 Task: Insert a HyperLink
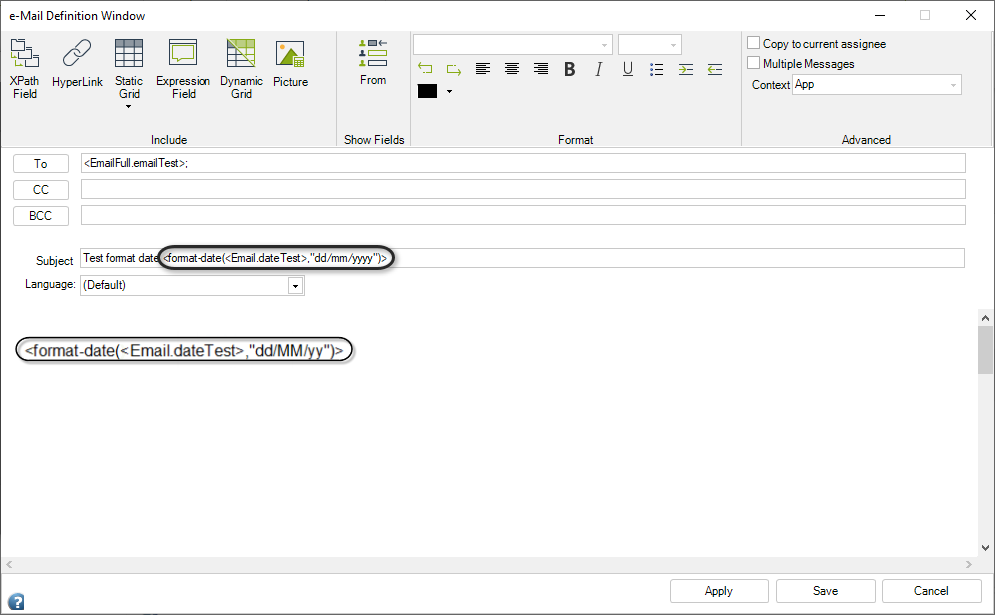[x=77, y=63]
